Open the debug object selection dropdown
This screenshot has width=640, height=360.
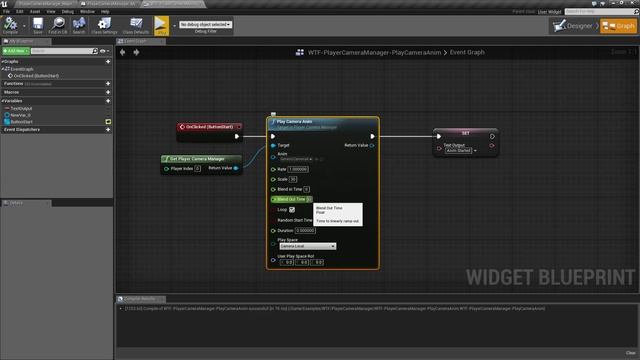[205, 24]
